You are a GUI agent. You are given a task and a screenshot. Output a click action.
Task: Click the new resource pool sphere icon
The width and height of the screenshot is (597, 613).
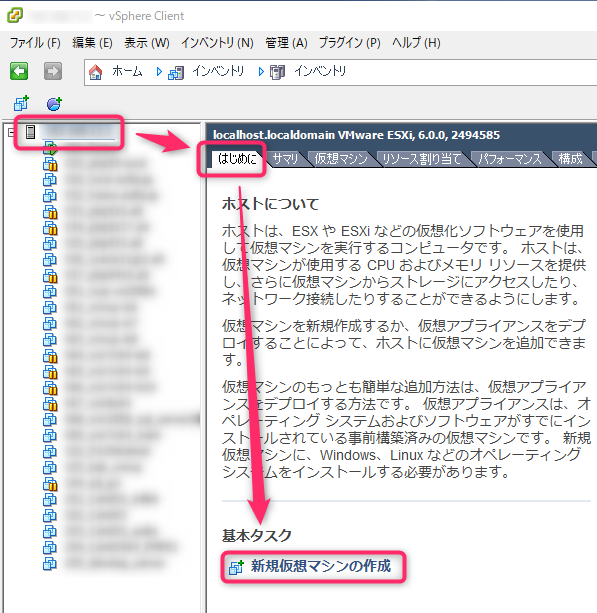click(x=54, y=104)
